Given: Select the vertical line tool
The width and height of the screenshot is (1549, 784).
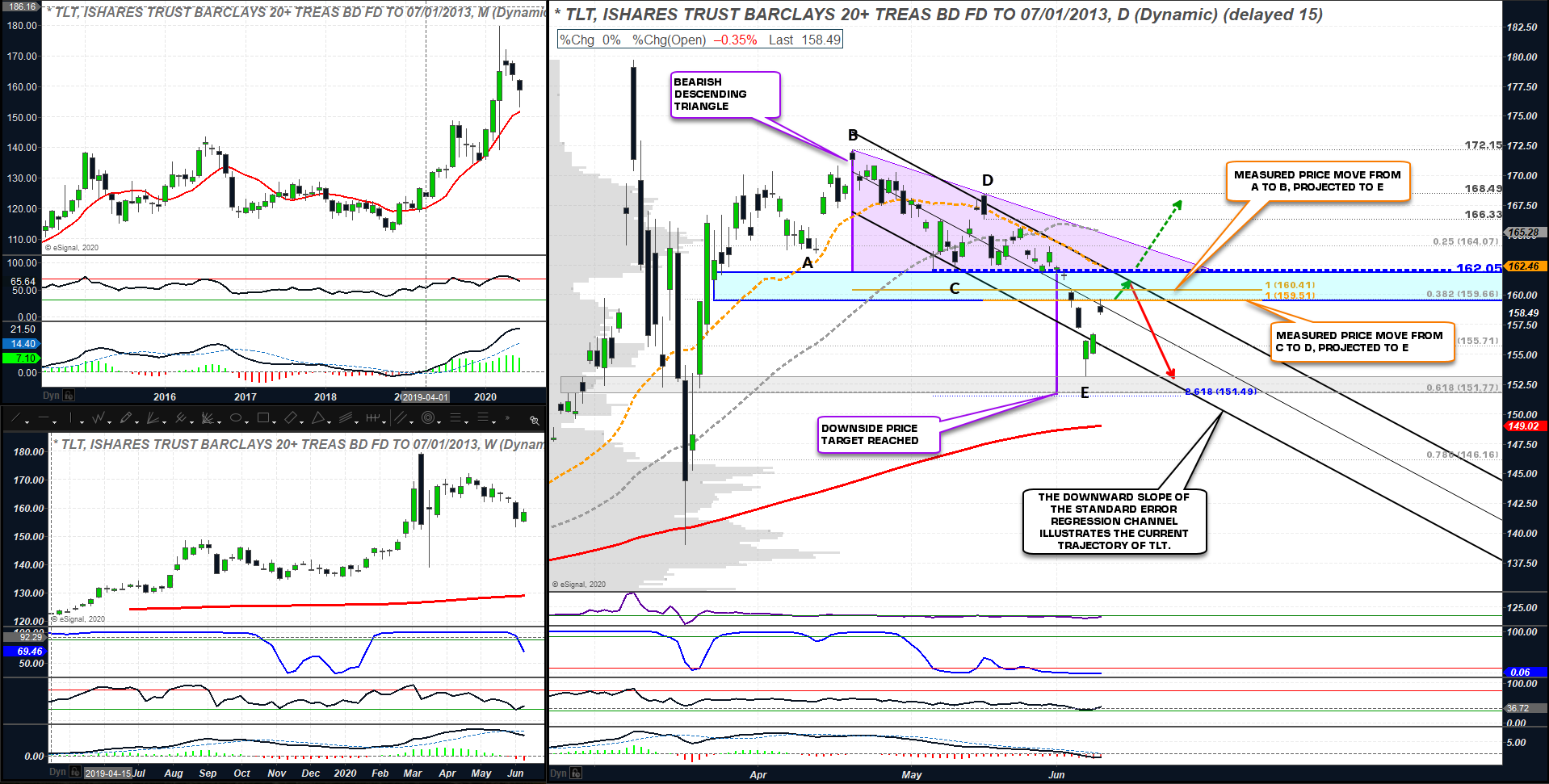Looking at the screenshot, I should [71, 418].
